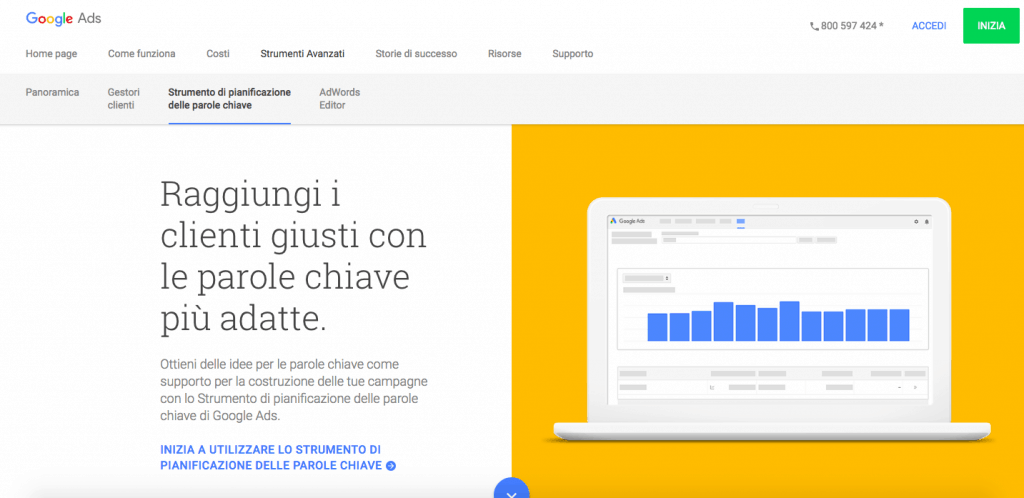
Task: Select Strumenti Avanzati menu item
Action: click(302, 54)
